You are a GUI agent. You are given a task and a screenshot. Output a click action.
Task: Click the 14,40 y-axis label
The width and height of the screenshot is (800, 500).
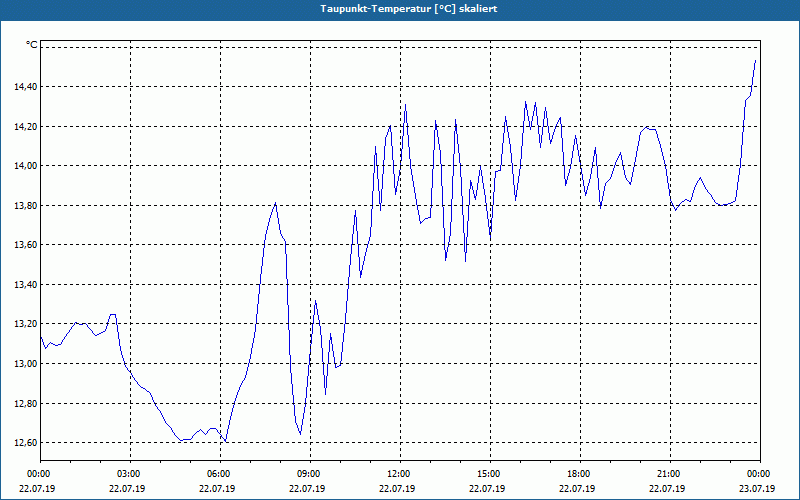(26, 87)
